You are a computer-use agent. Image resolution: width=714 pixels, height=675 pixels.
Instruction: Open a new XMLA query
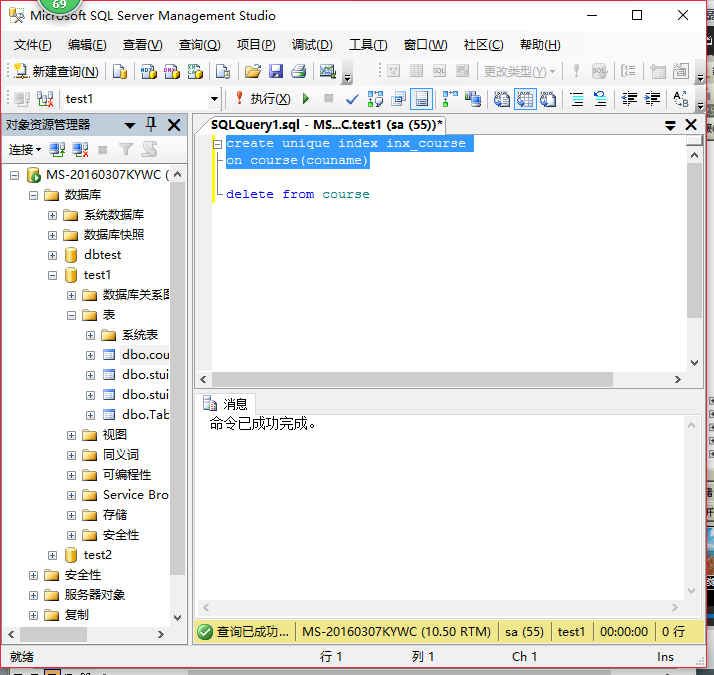(195, 71)
